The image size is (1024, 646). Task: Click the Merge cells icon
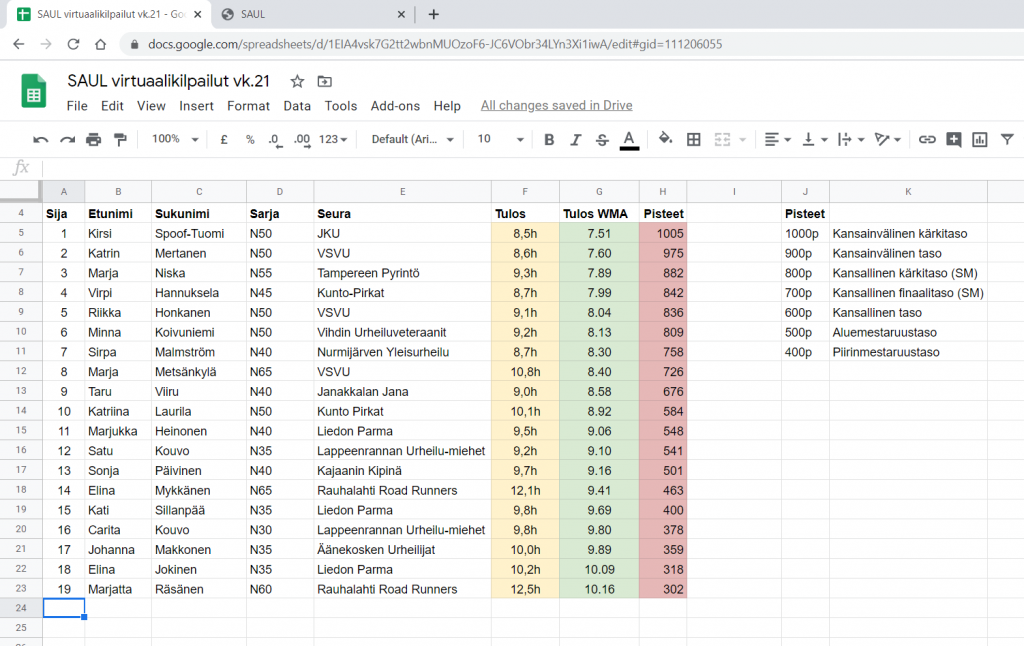[722, 140]
